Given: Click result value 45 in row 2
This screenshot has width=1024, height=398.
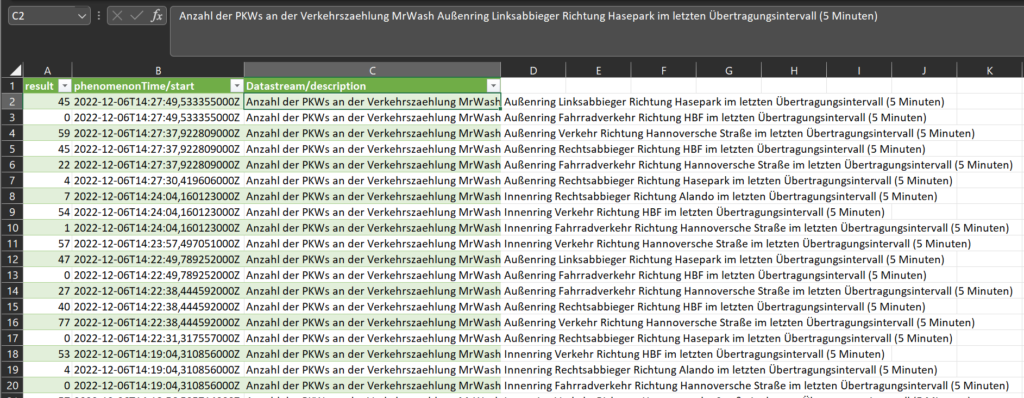Looking at the screenshot, I should point(47,102).
